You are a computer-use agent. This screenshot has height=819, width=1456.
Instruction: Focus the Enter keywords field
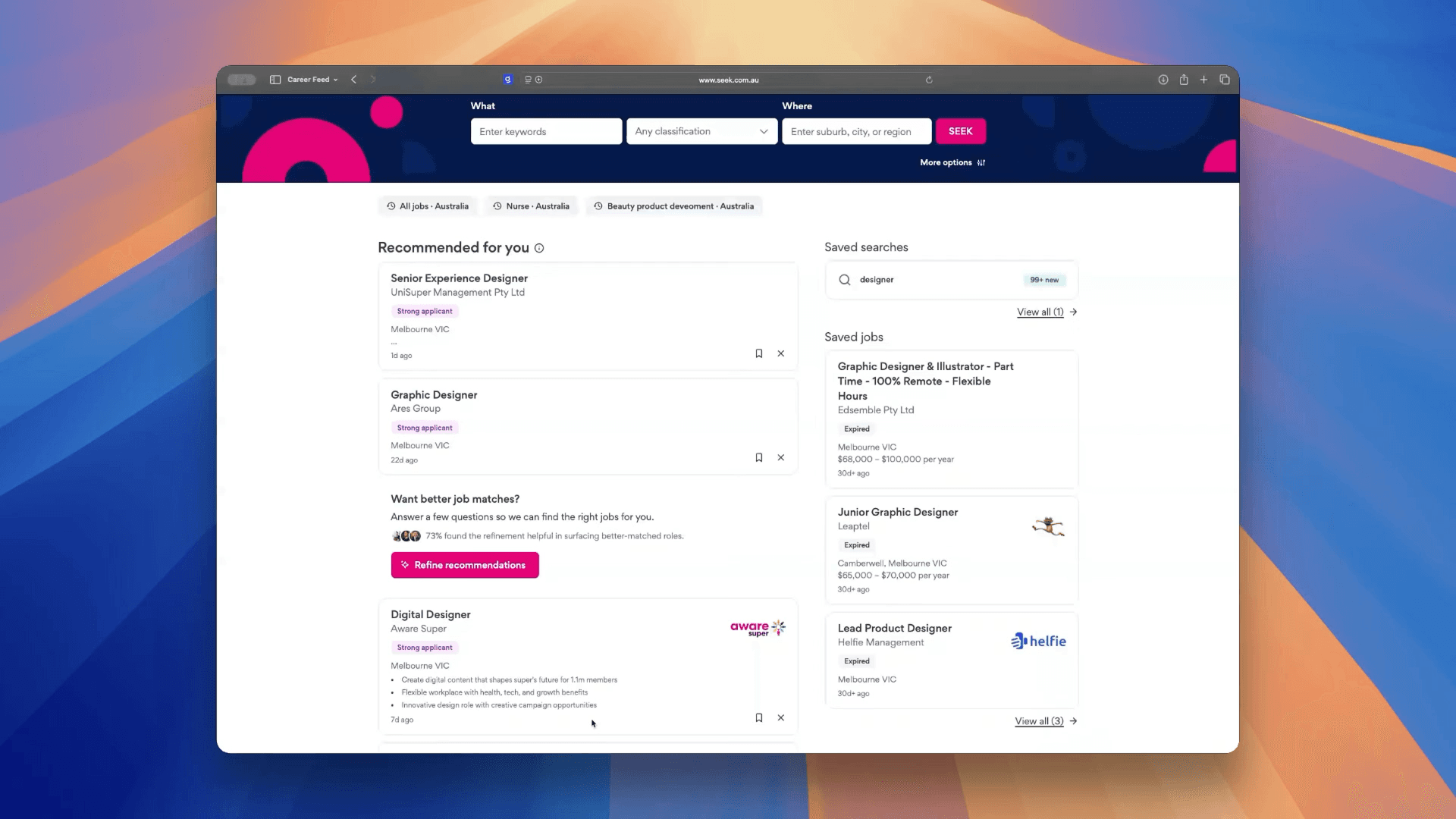(546, 131)
